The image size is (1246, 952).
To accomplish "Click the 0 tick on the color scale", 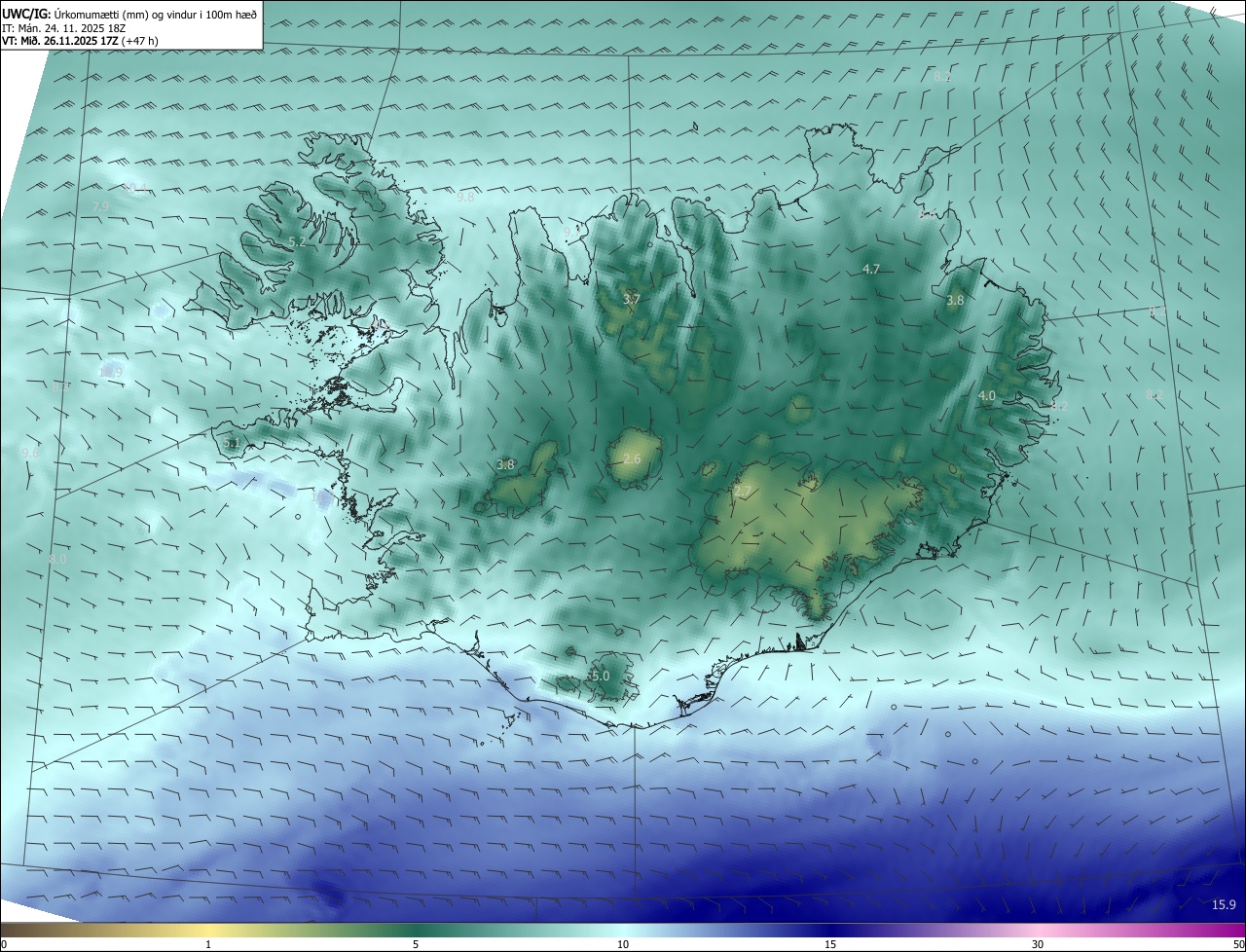I will [4, 944].
